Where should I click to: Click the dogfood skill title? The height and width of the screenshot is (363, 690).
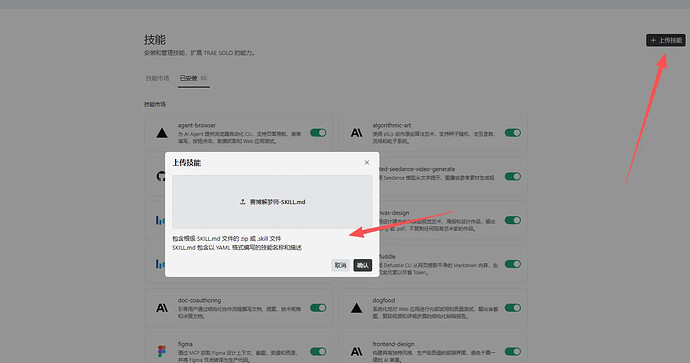(384, 301)
